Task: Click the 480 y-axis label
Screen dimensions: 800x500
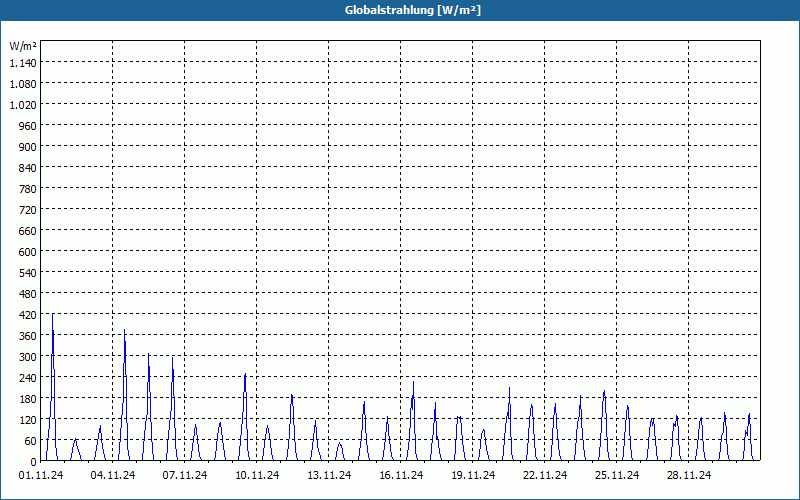Action: (x=28, y=294)
